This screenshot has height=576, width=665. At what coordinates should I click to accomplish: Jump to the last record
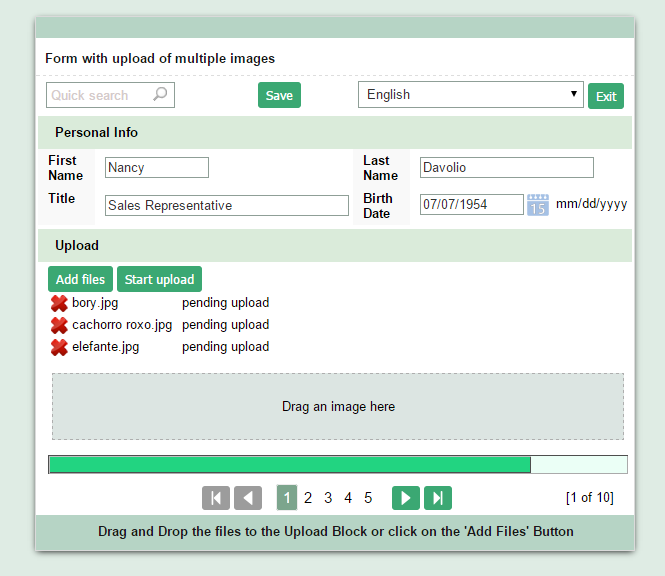pyautogui.click(x=438, y=498)
